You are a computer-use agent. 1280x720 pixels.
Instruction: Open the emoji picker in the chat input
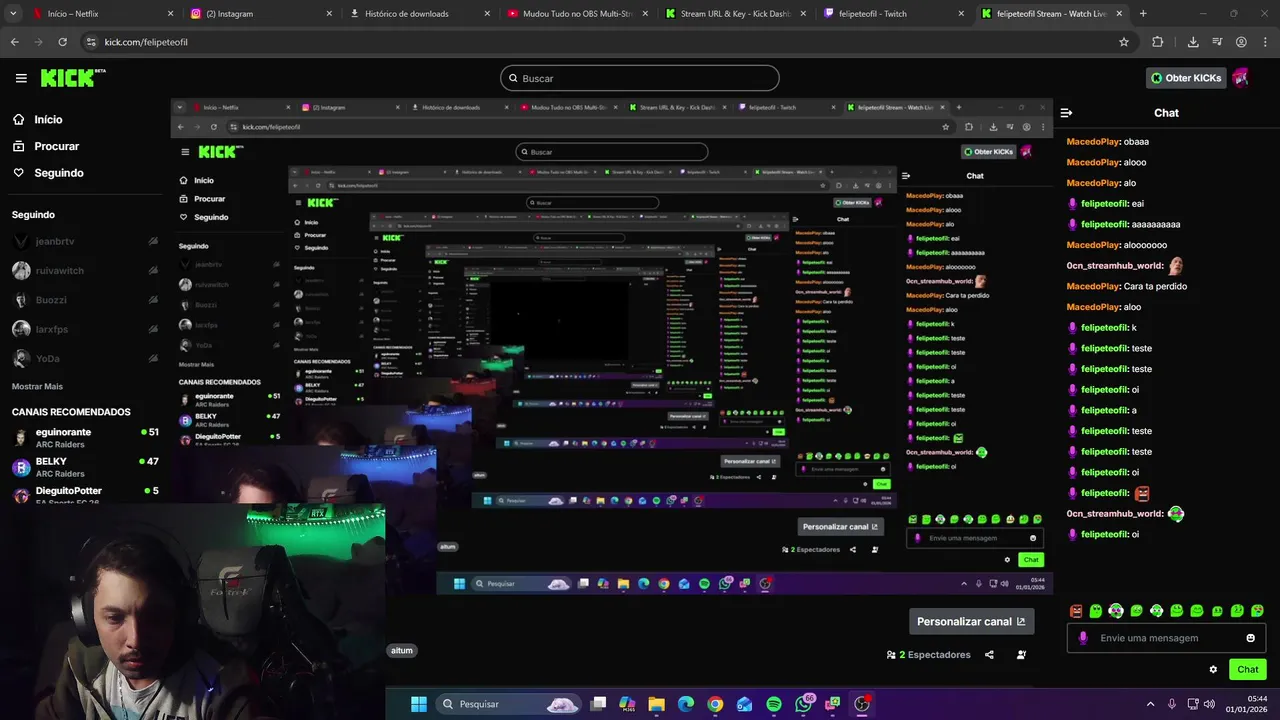click(x=1250, y=638)
